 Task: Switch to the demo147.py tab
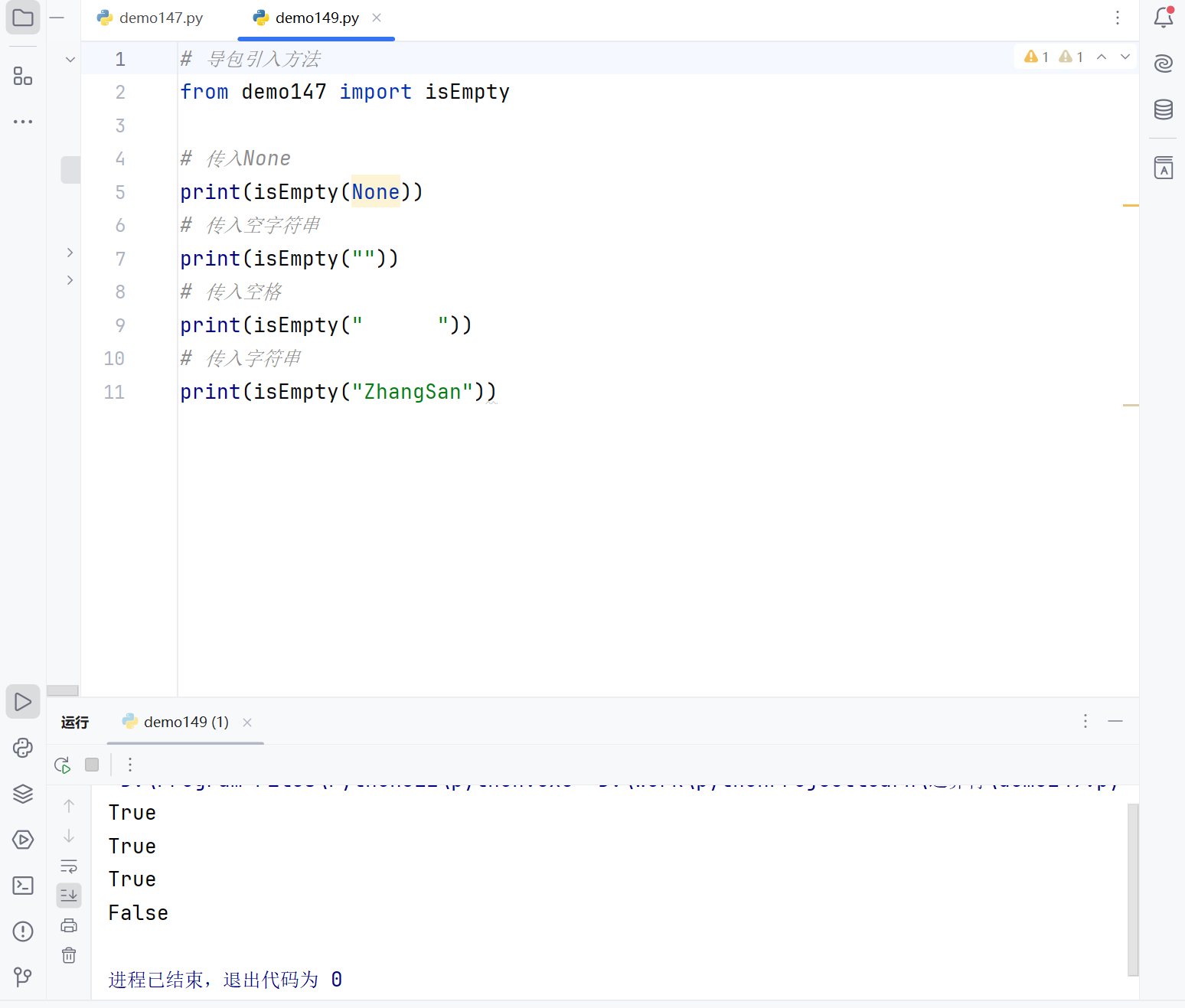tap(150, 18)
